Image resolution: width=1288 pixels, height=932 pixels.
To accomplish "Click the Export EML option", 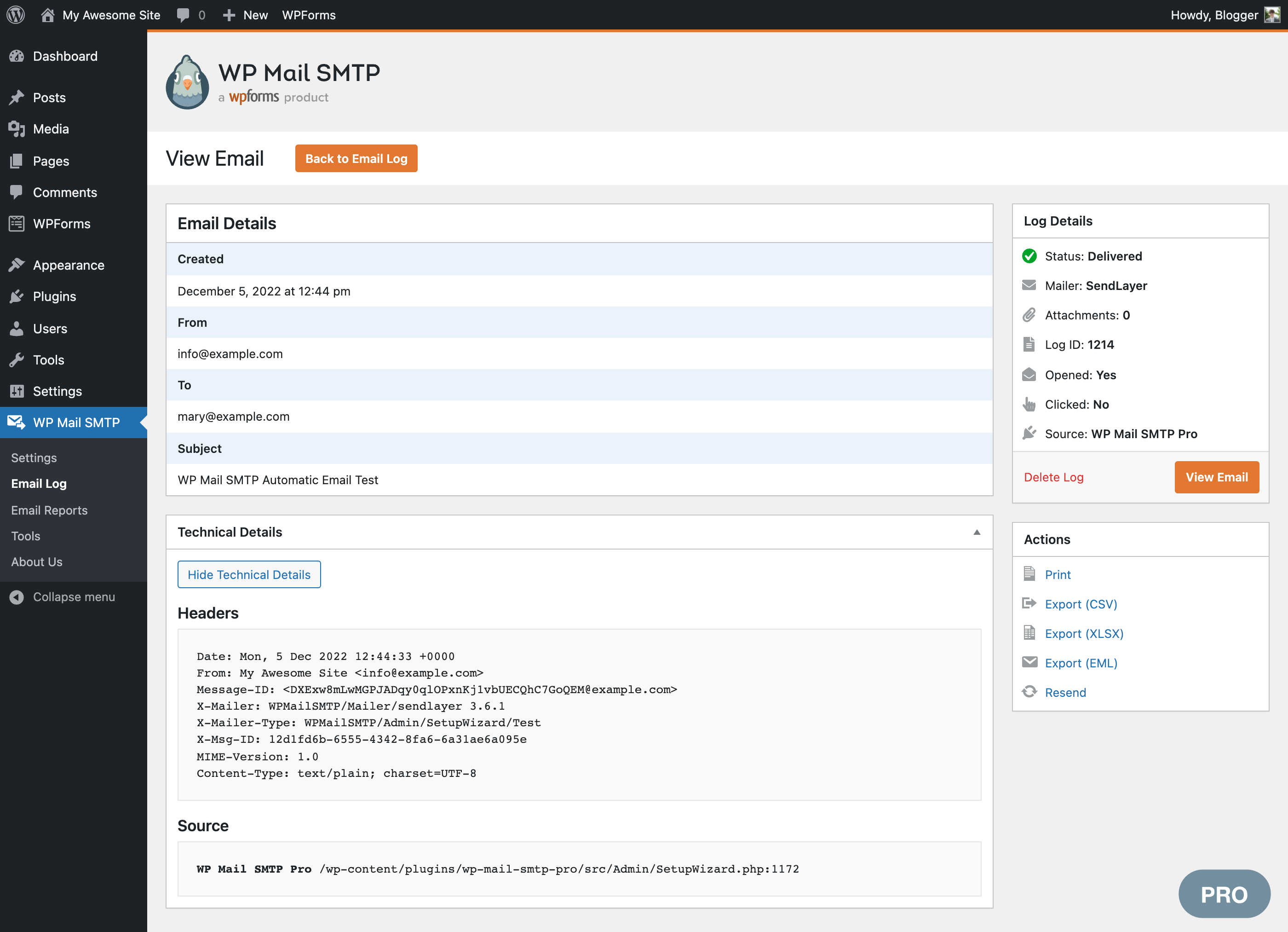I will [x=1080, y=662].
